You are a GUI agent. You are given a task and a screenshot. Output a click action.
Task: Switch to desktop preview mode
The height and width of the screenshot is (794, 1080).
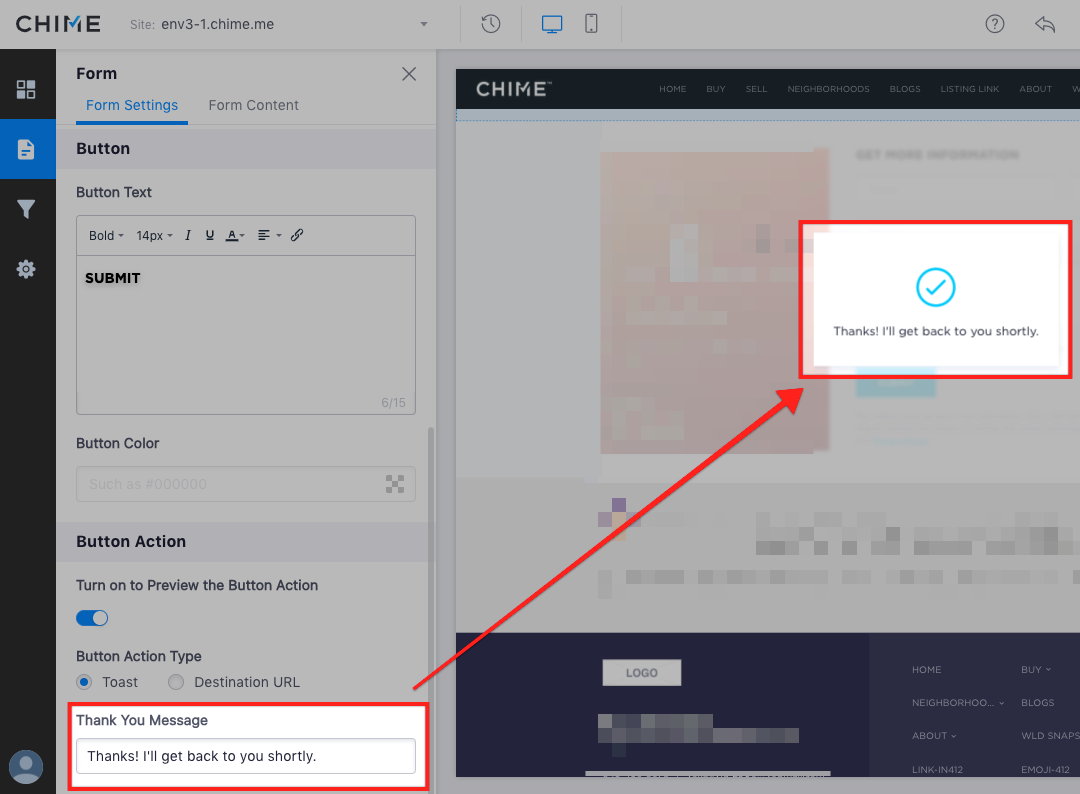[552, 24]
